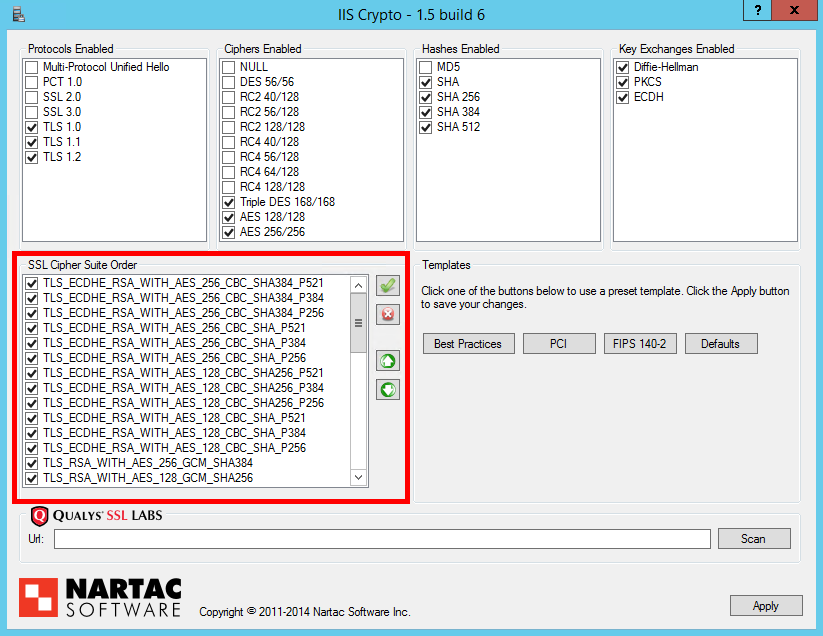Move selected cipher suite up
Image resolution: width=823 pixels, height=636 pixels.
point(387,360)
